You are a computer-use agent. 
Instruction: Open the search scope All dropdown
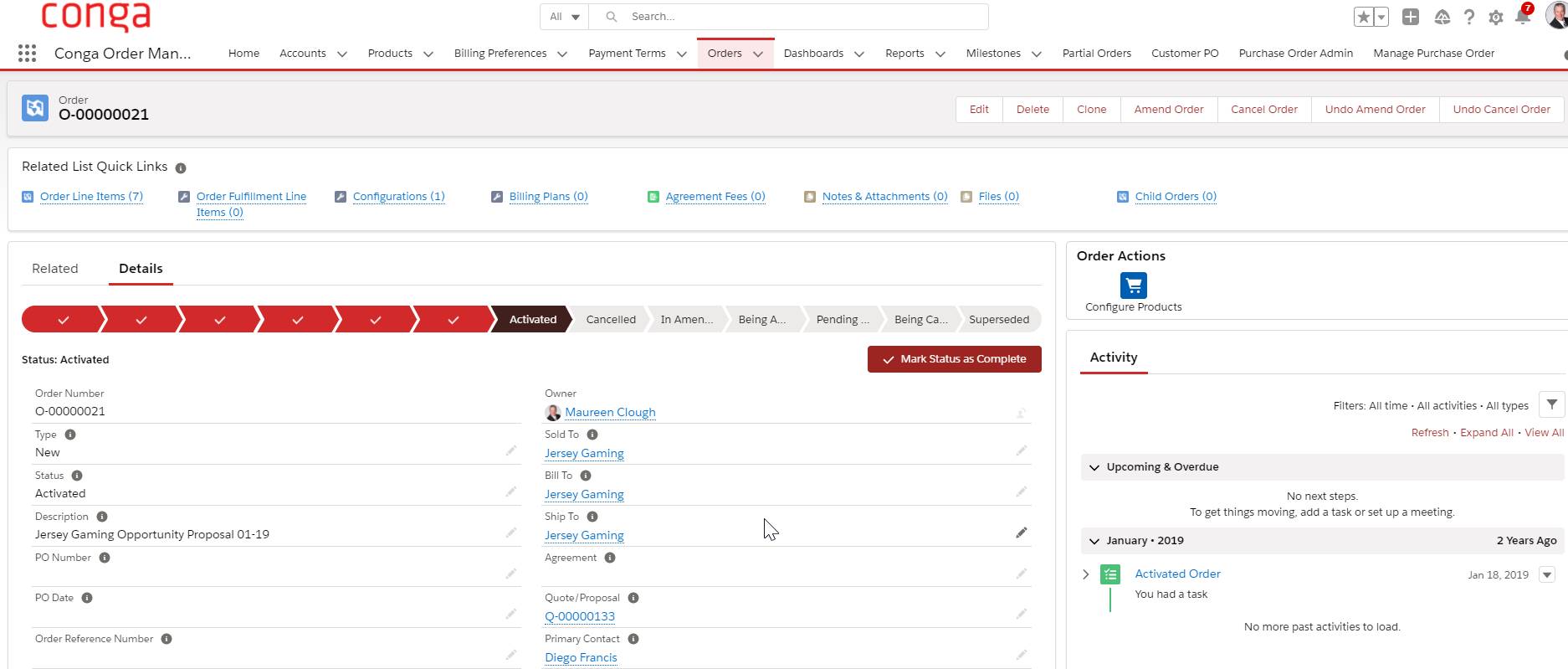pos(564,17)
